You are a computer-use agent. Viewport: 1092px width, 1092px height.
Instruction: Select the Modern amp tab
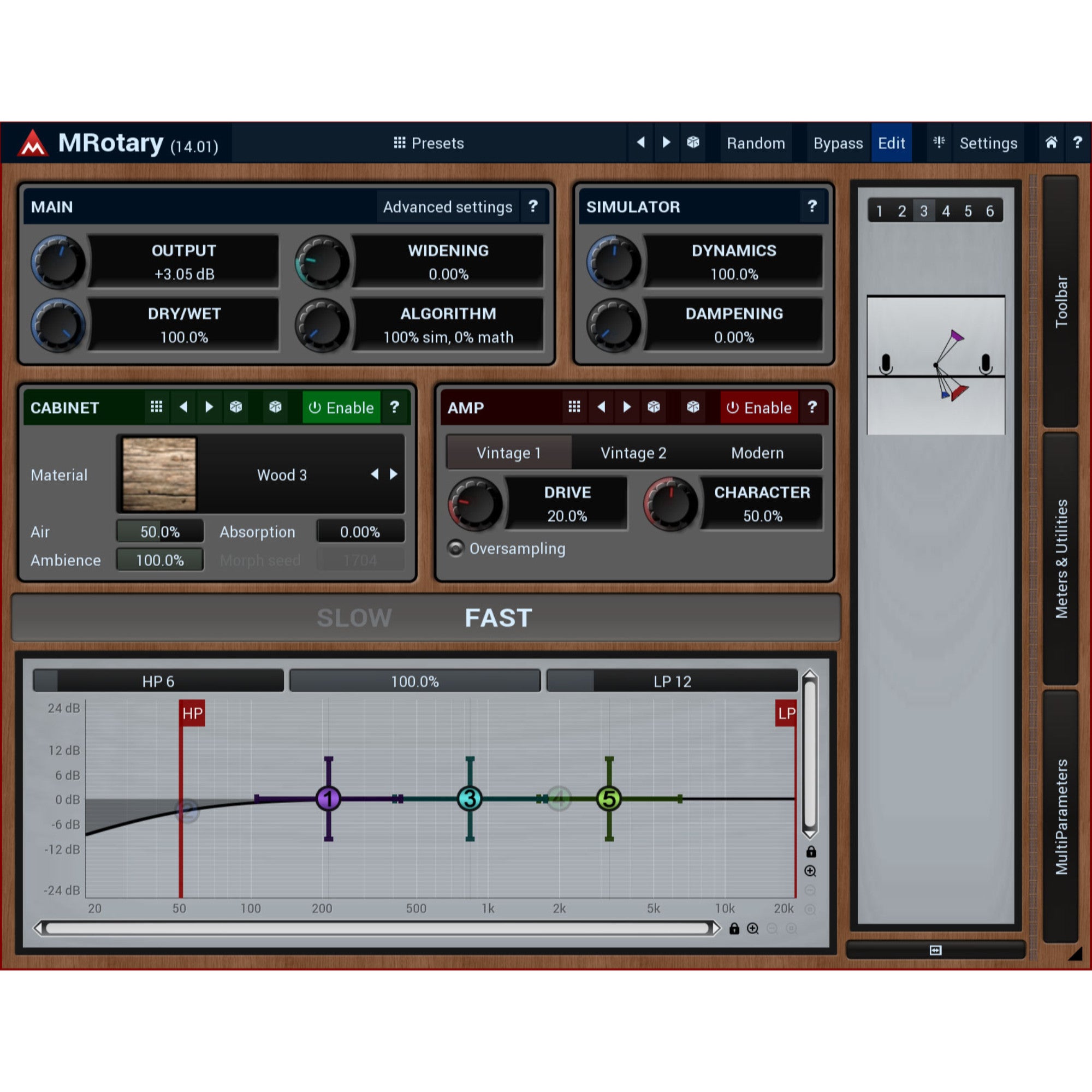tap(757, 453)
